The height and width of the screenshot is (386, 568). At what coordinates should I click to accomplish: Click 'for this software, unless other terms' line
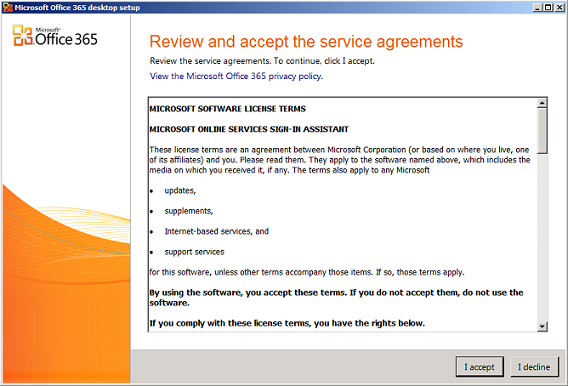307,272
